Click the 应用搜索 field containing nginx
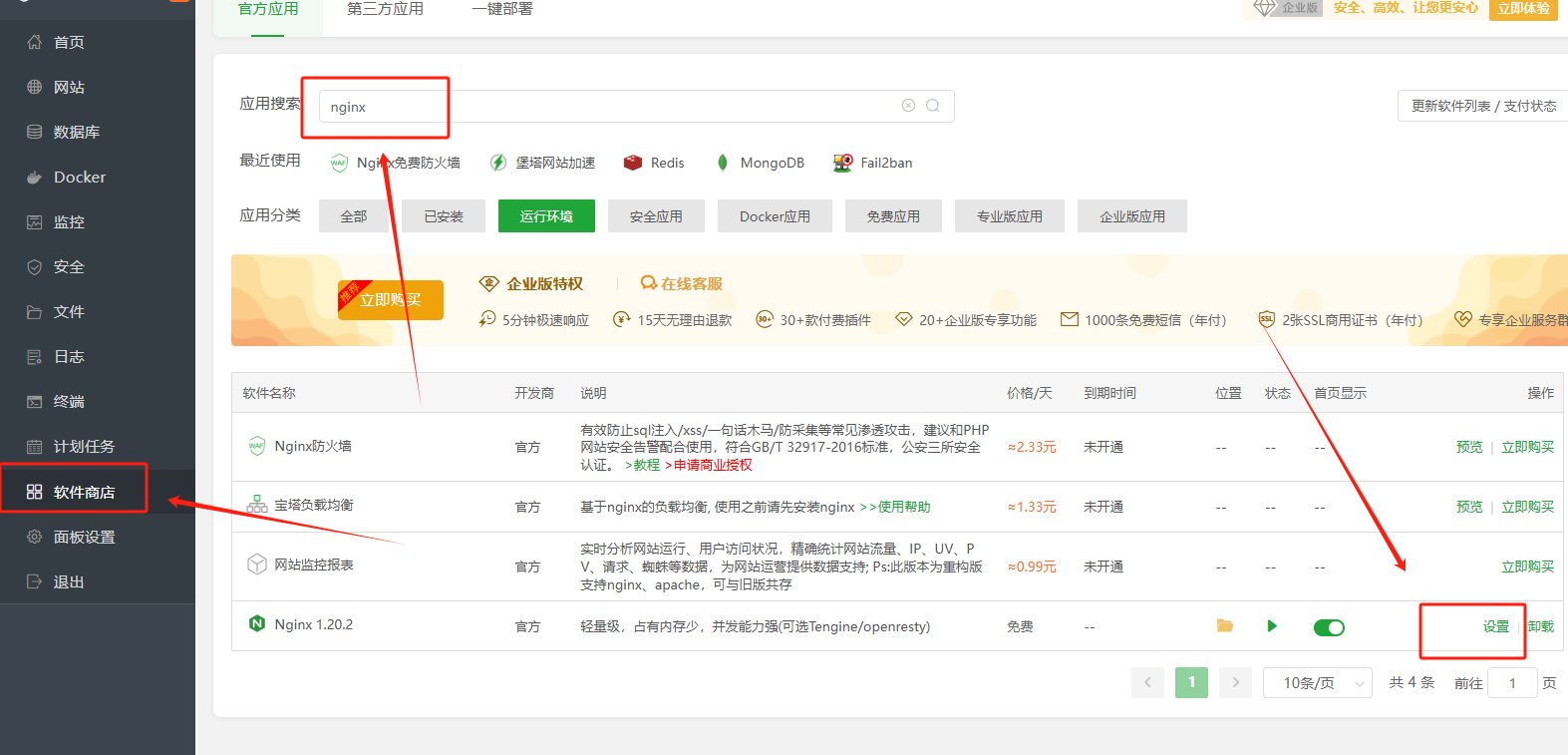Viewport: 1568px width, 755px height. click(636, 107)
